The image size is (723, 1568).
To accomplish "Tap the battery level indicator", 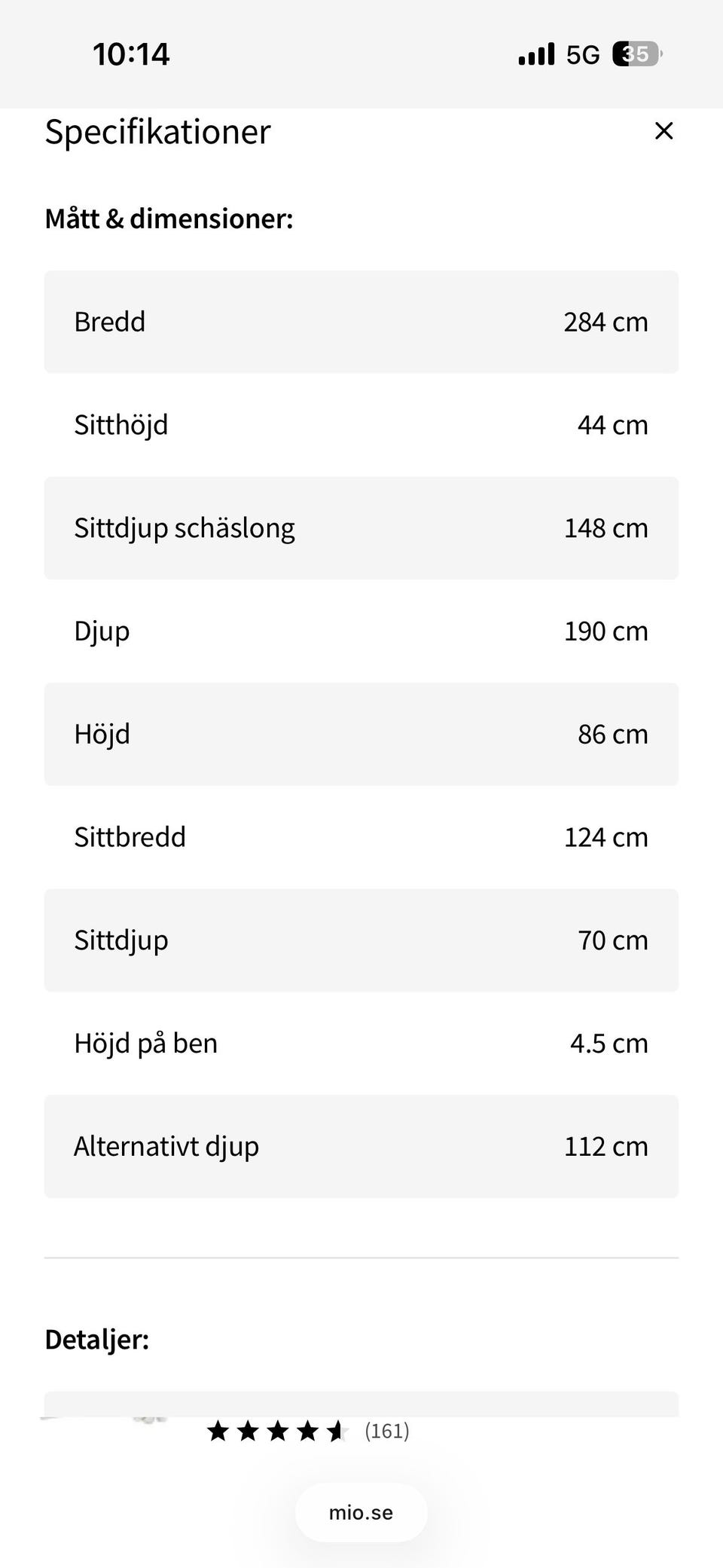I will tap(637, 54).
